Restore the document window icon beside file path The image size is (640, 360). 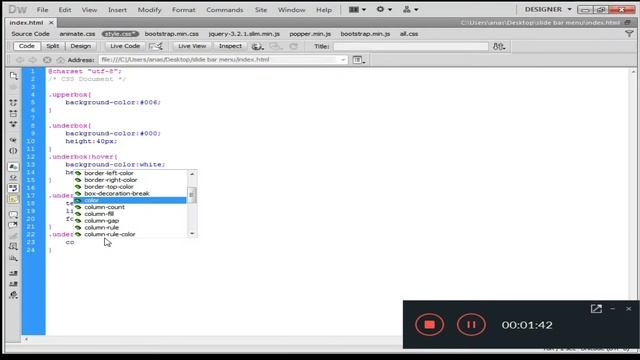[x=627, y=22]
